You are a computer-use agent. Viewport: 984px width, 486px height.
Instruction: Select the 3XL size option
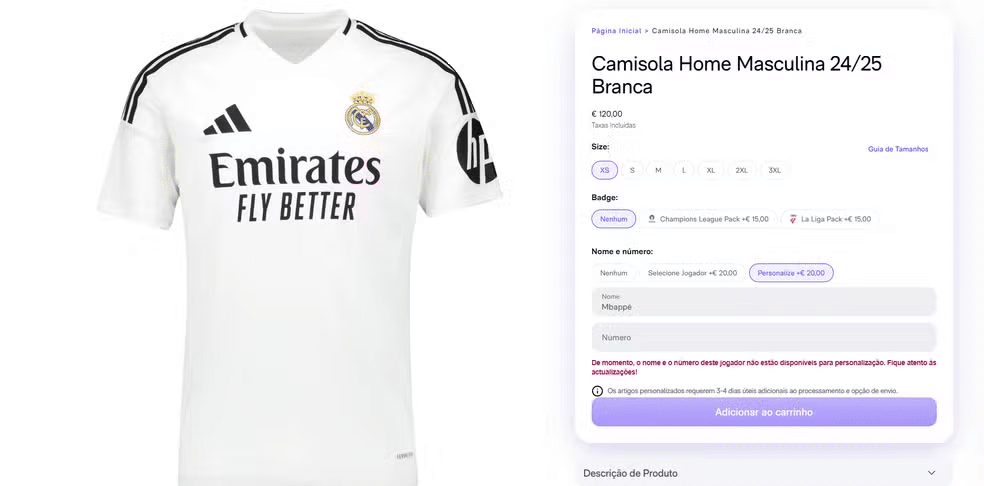tap(775, 170)
